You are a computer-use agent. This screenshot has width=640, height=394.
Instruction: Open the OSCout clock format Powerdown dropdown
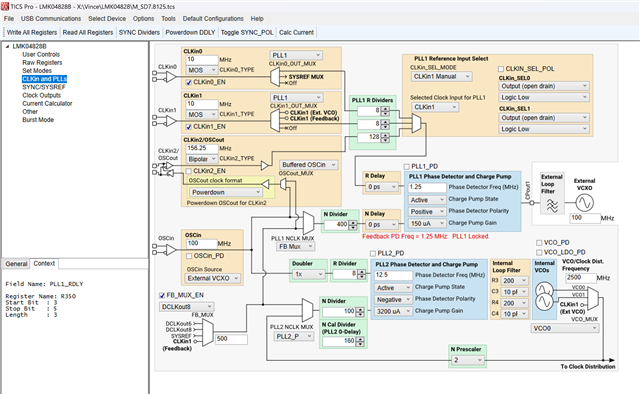pos(226,192)
